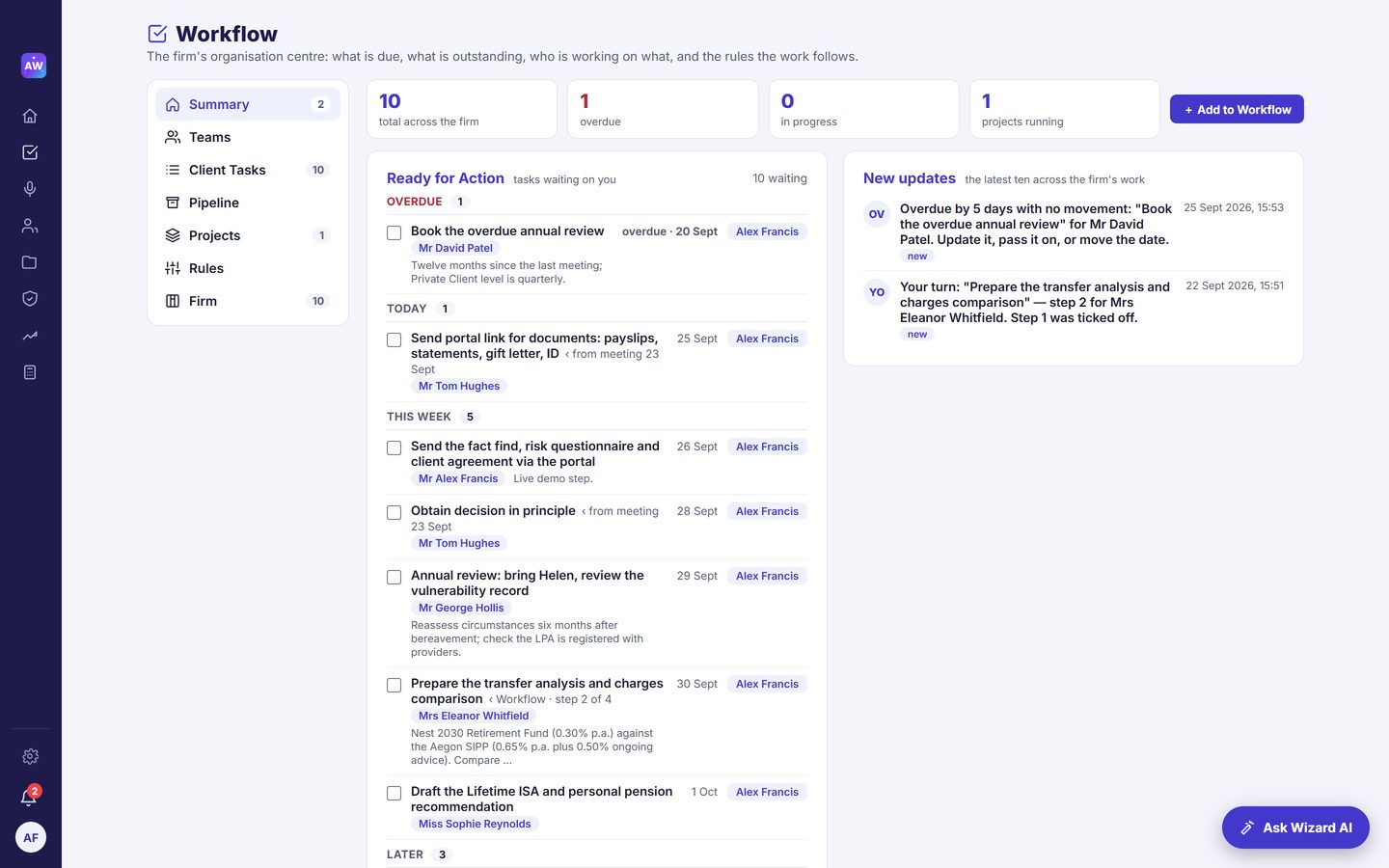Open the Projects tab
The image size is (1389, 868).
pos(248,235)
